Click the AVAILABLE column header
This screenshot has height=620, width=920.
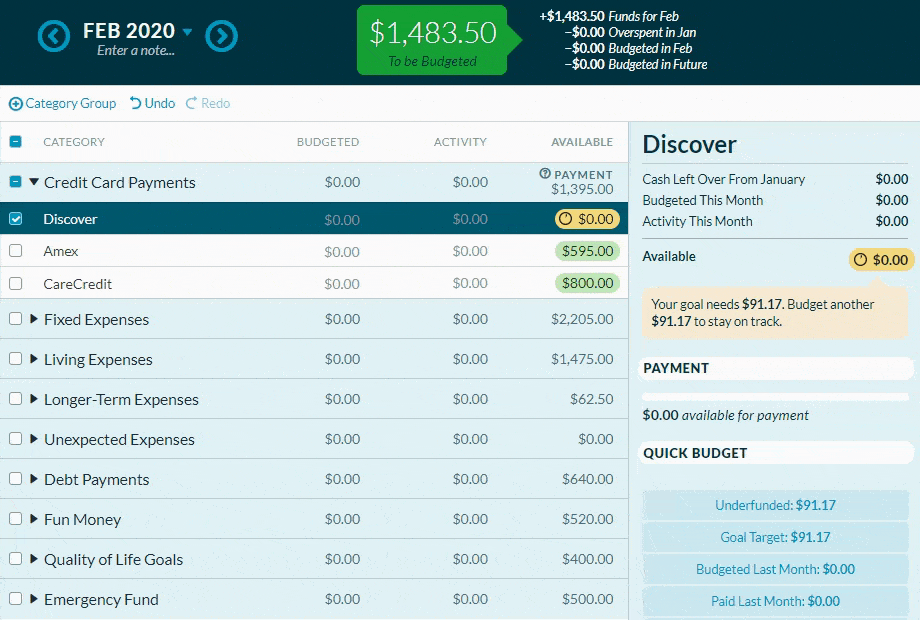tap(581, 142)
